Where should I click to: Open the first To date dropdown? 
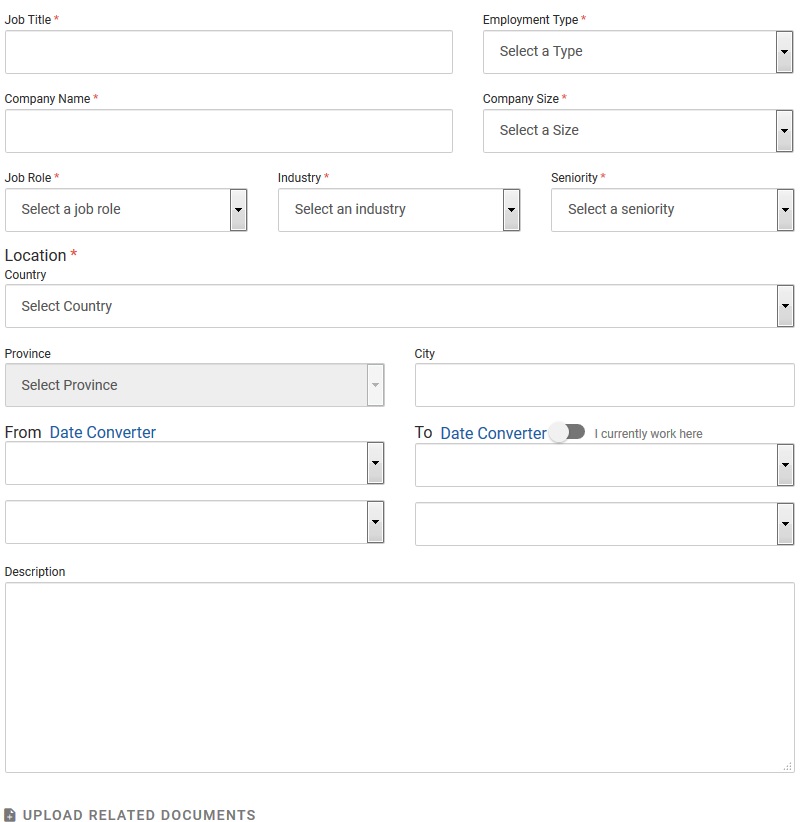(604, 466)
